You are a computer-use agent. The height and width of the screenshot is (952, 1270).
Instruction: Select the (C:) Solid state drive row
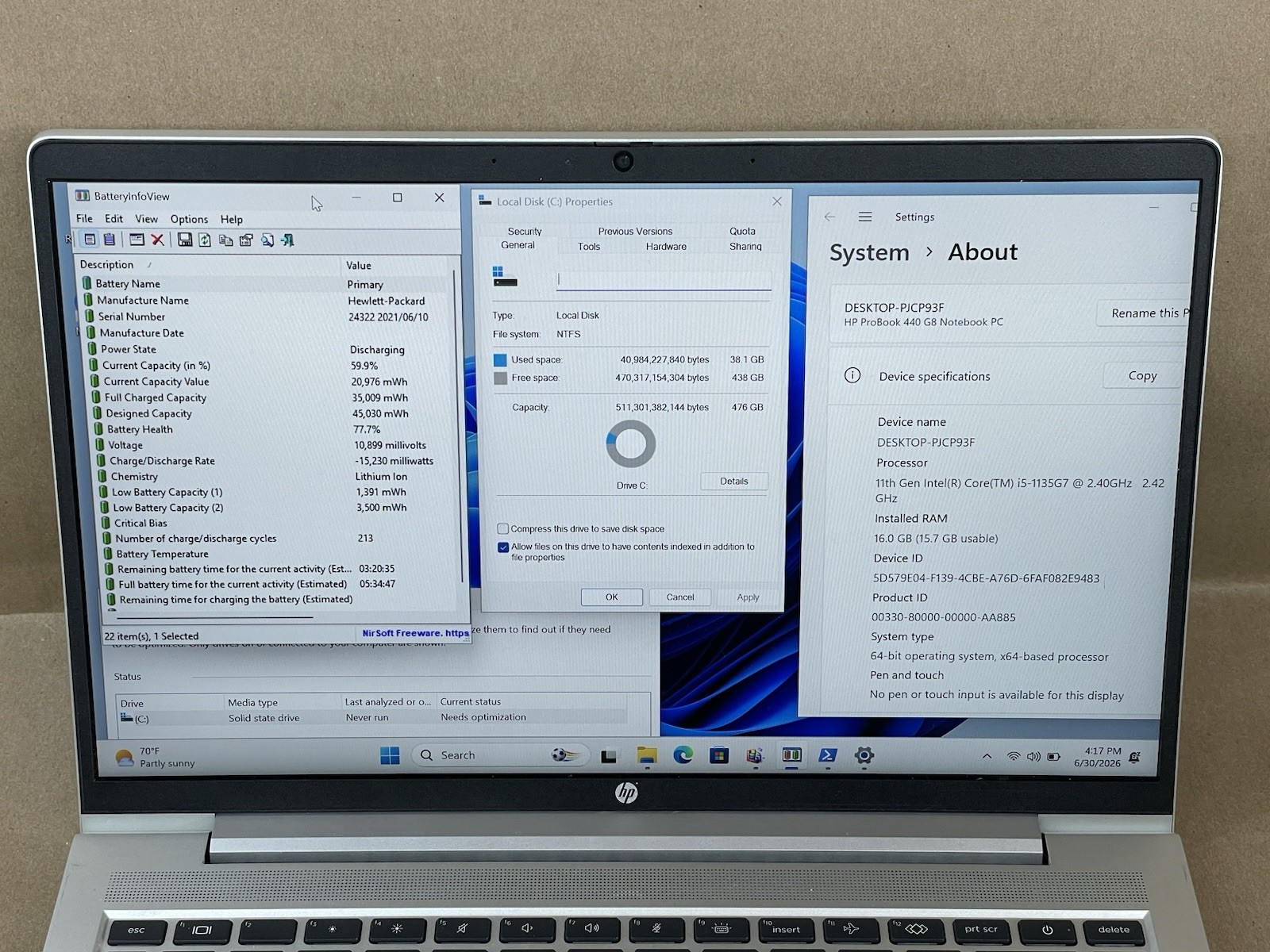click(371, 717)
